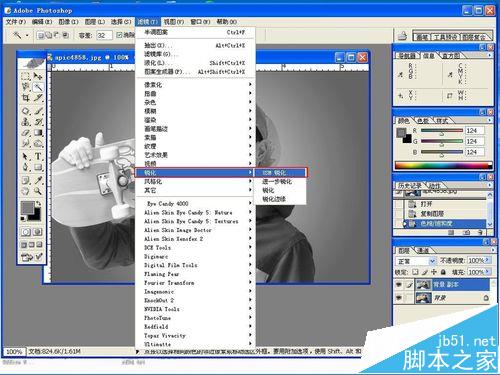
Task: Toggle the anti-alias checkbox in options bar
Action: coord(119,35)
